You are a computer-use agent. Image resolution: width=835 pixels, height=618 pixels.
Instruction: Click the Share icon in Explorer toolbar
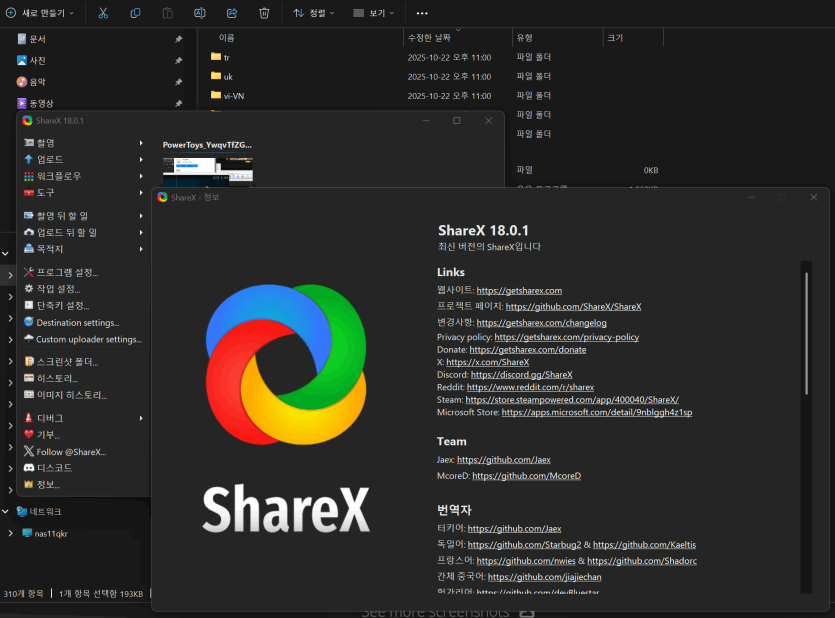pos(232,13)
